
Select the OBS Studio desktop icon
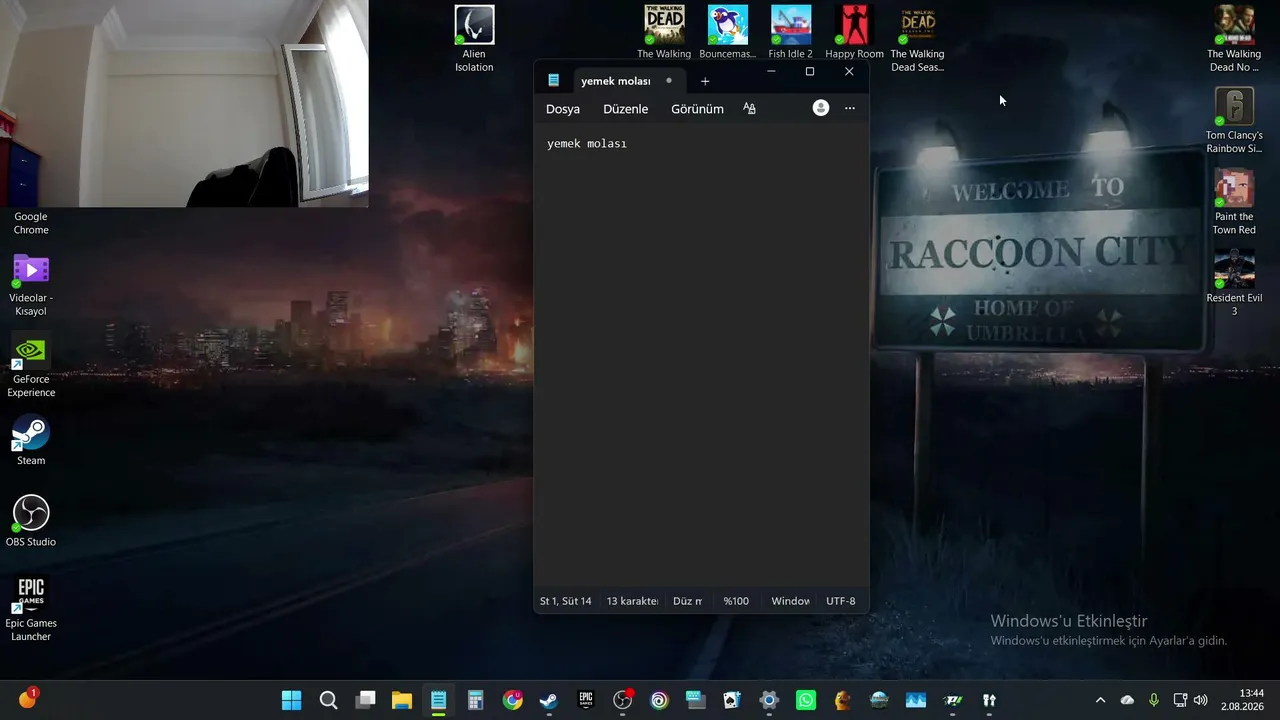[x=31, y=521]
